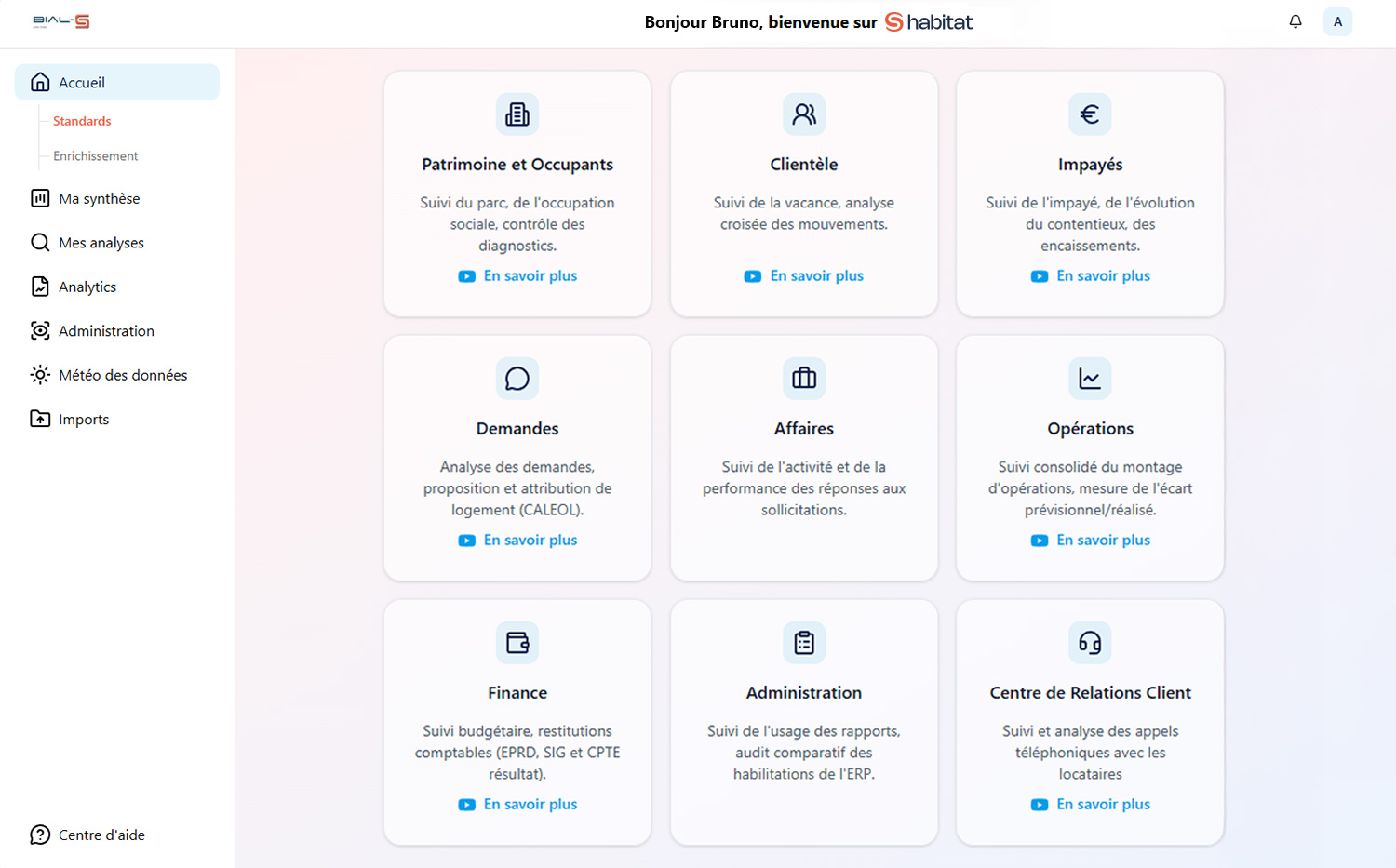Click En savoir plus under Impayés

point(1102,276)
